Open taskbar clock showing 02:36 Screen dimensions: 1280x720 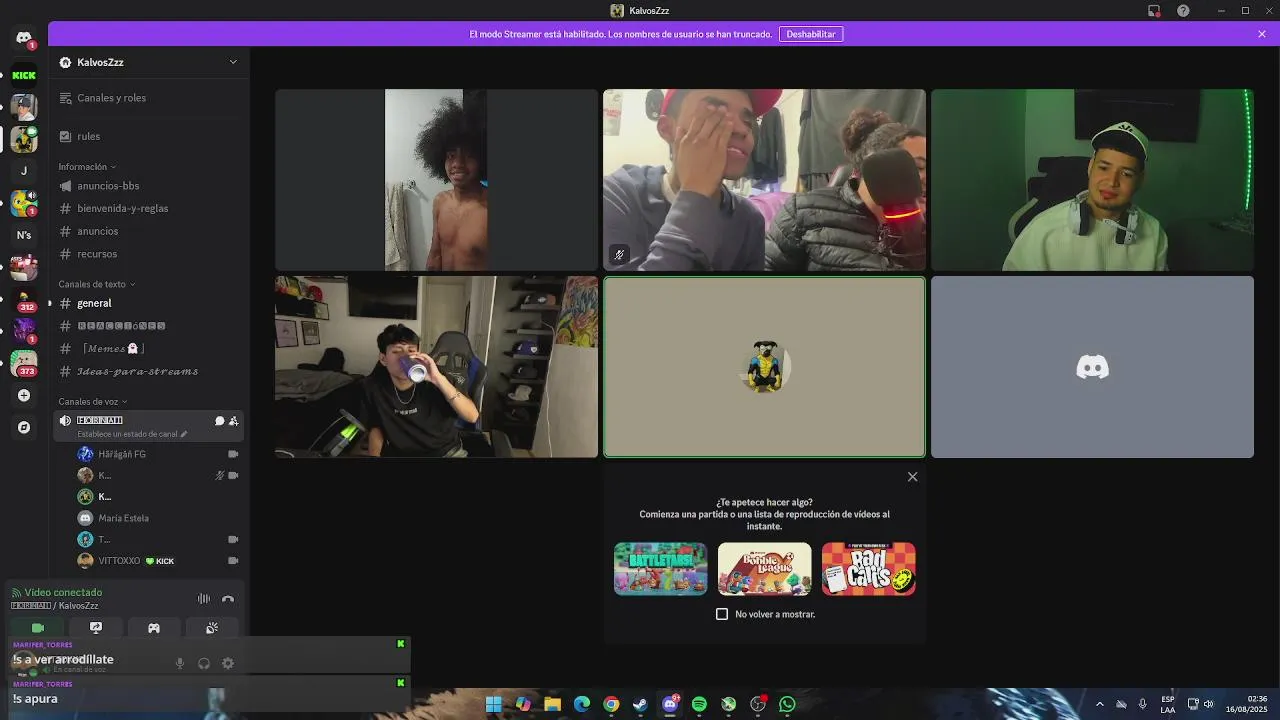click(x=1248, y=704)
